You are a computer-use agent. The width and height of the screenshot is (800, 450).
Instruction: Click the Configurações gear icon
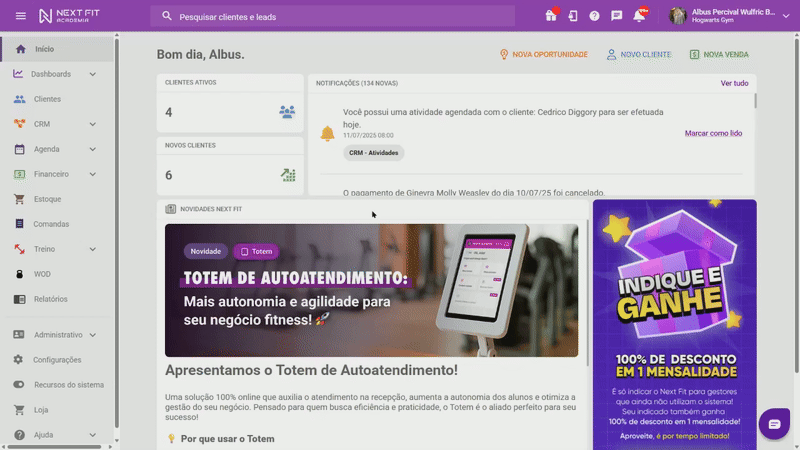click(x=18, y=360)
